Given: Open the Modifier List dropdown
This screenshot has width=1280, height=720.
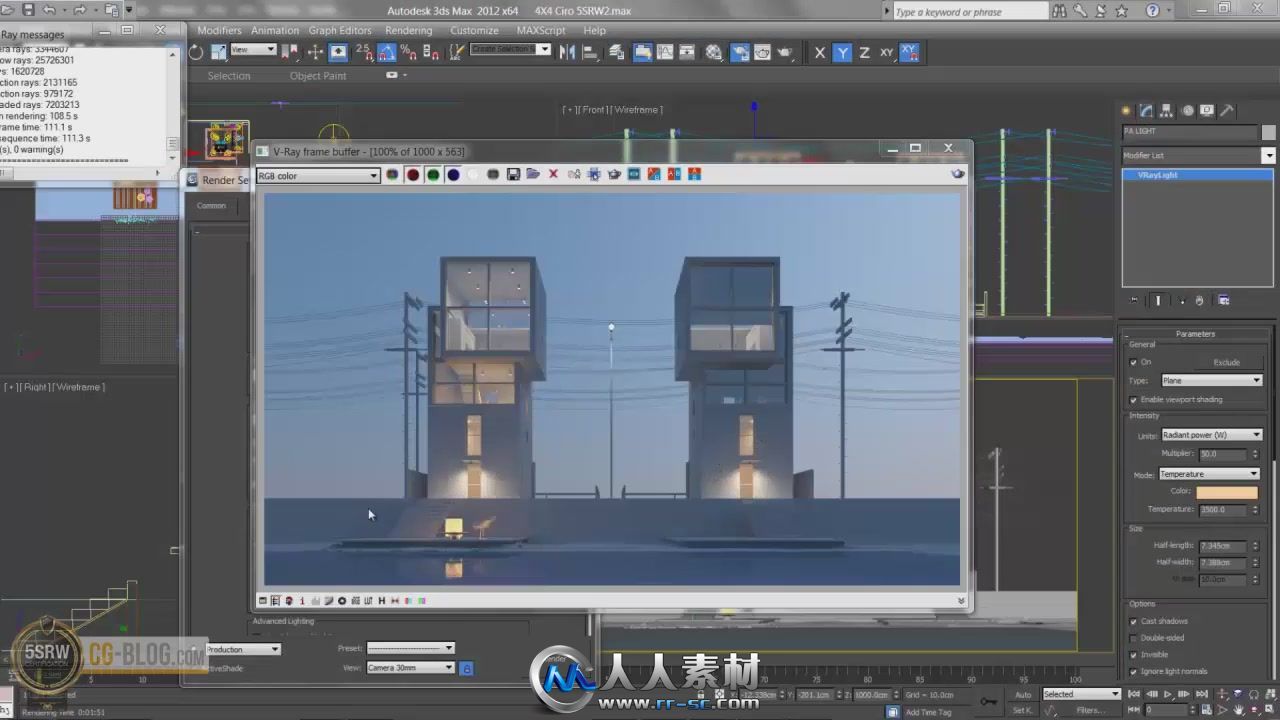Looking at the screenshot, I should (x=1198, y=155).
